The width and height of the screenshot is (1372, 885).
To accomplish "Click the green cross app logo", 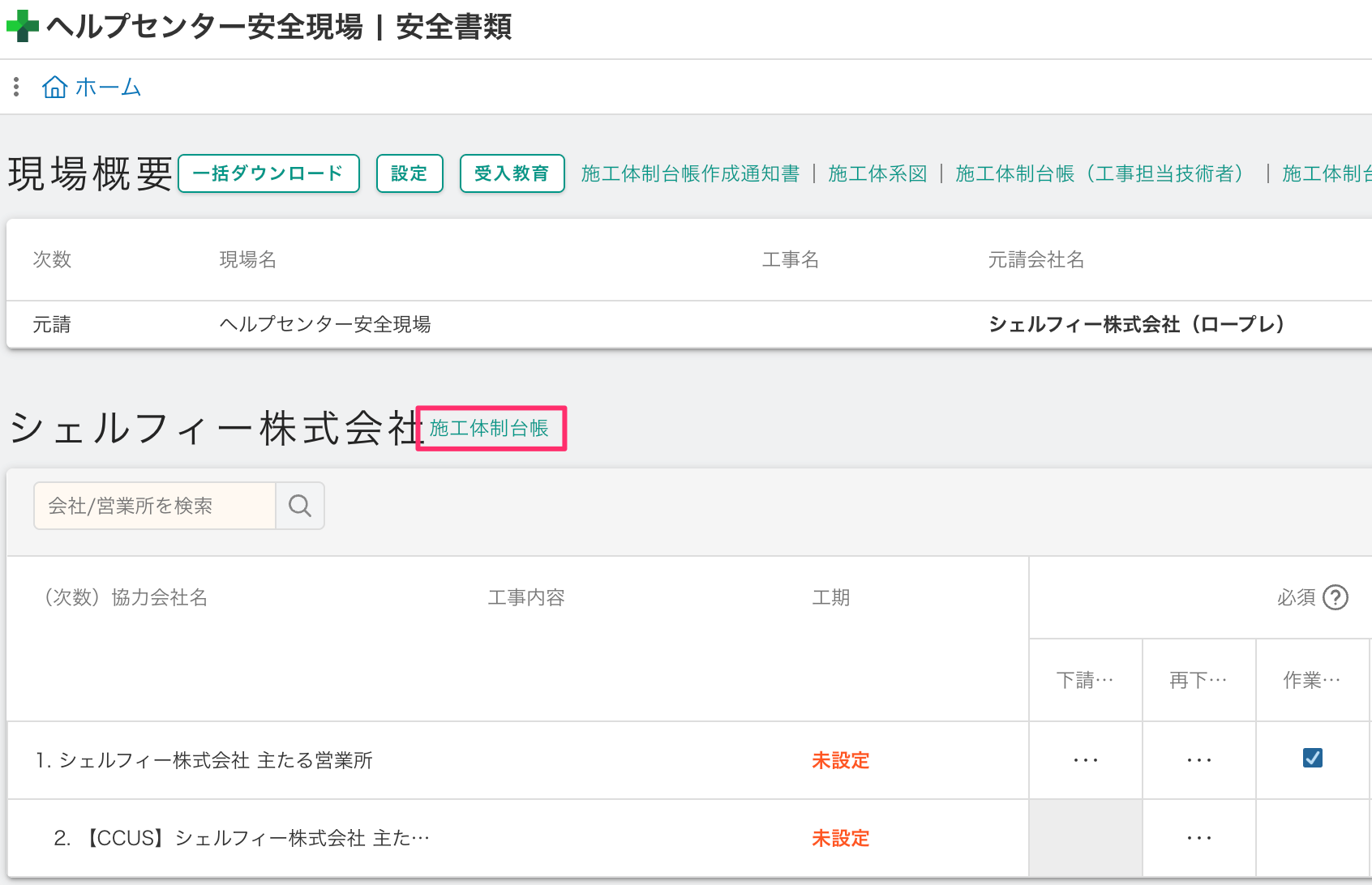I will click(x=23, y=26).
